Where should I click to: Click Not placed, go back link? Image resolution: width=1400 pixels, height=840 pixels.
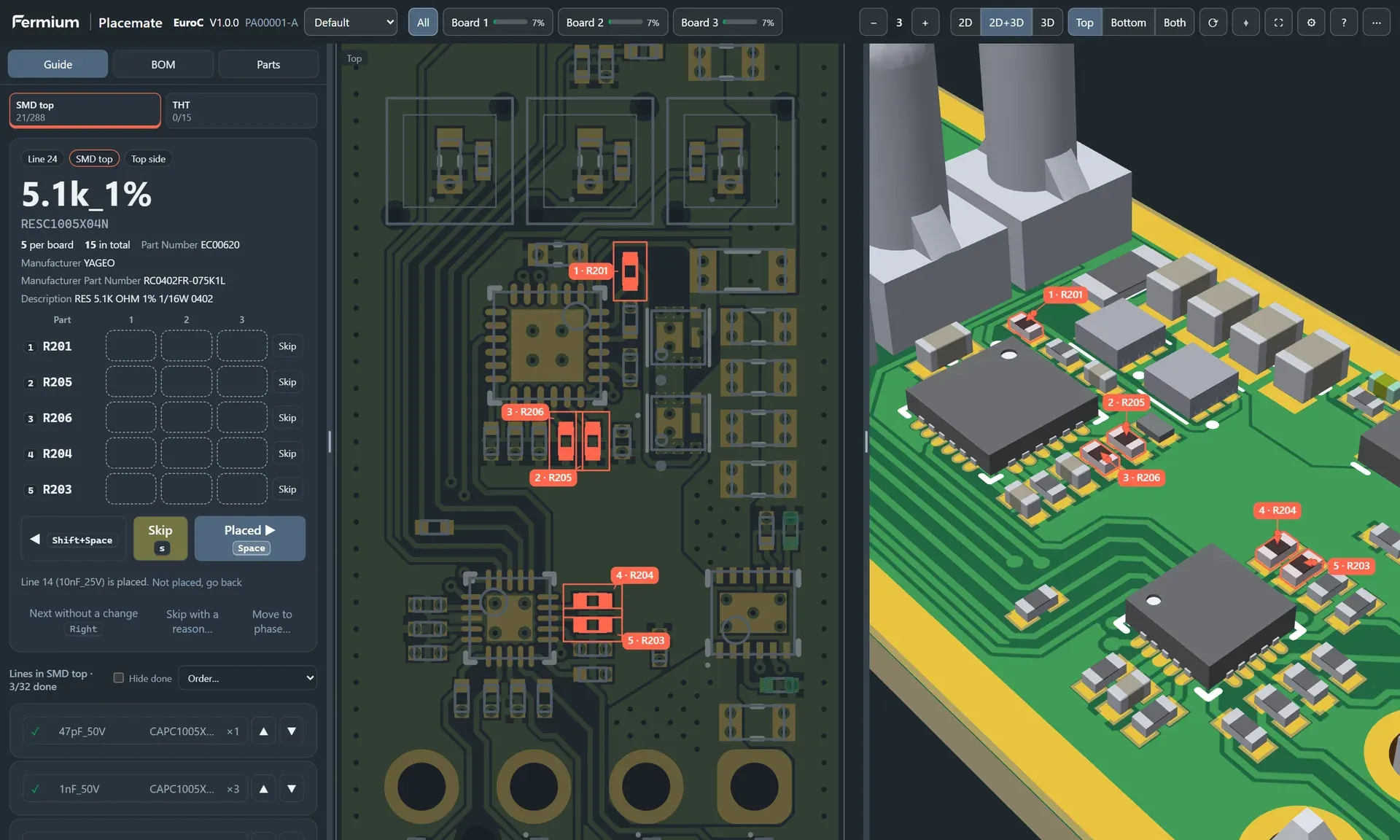tap(197, 582)
